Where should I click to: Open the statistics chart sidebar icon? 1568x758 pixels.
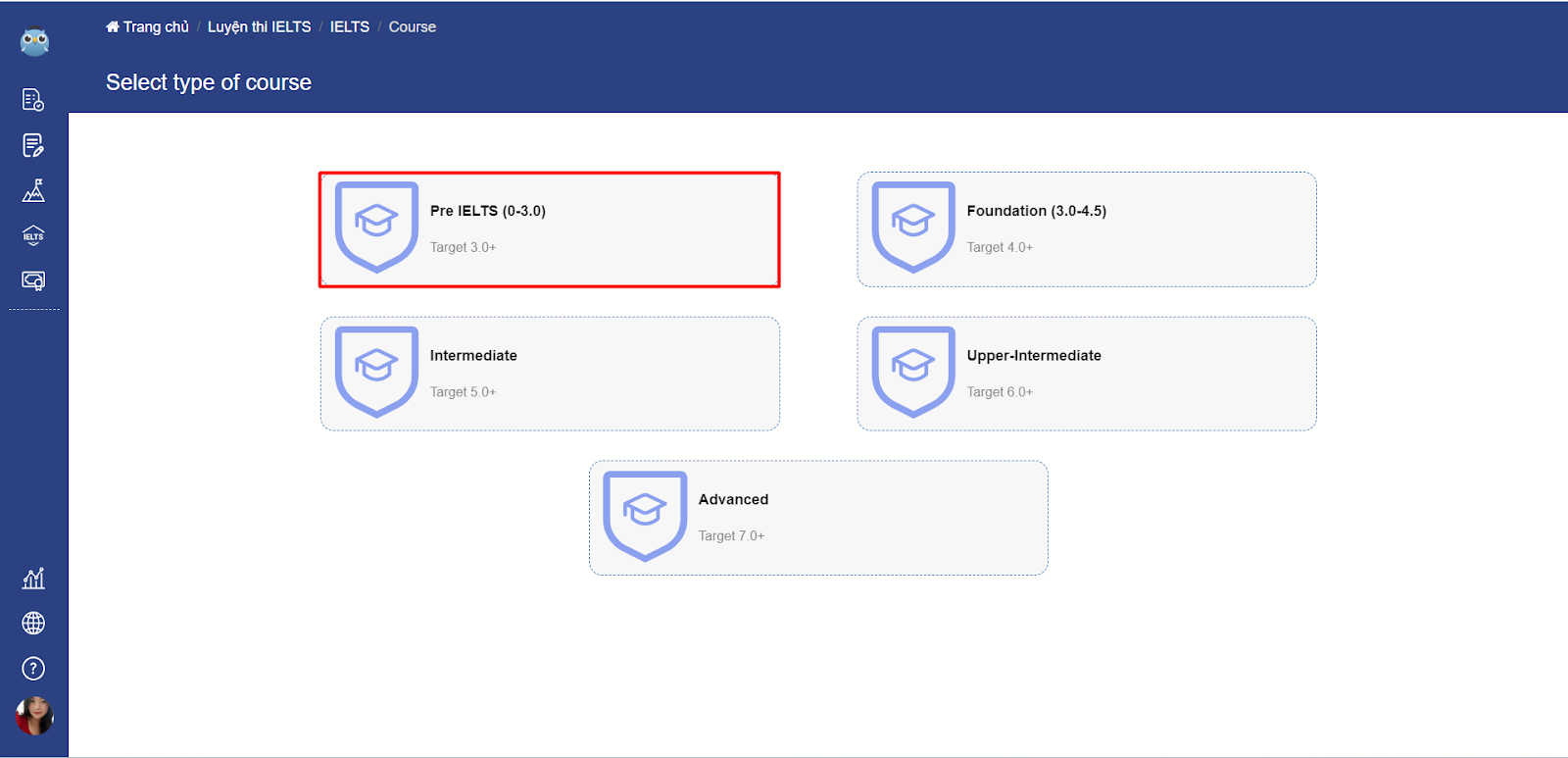pyautogui.click(x=33, y=579)
